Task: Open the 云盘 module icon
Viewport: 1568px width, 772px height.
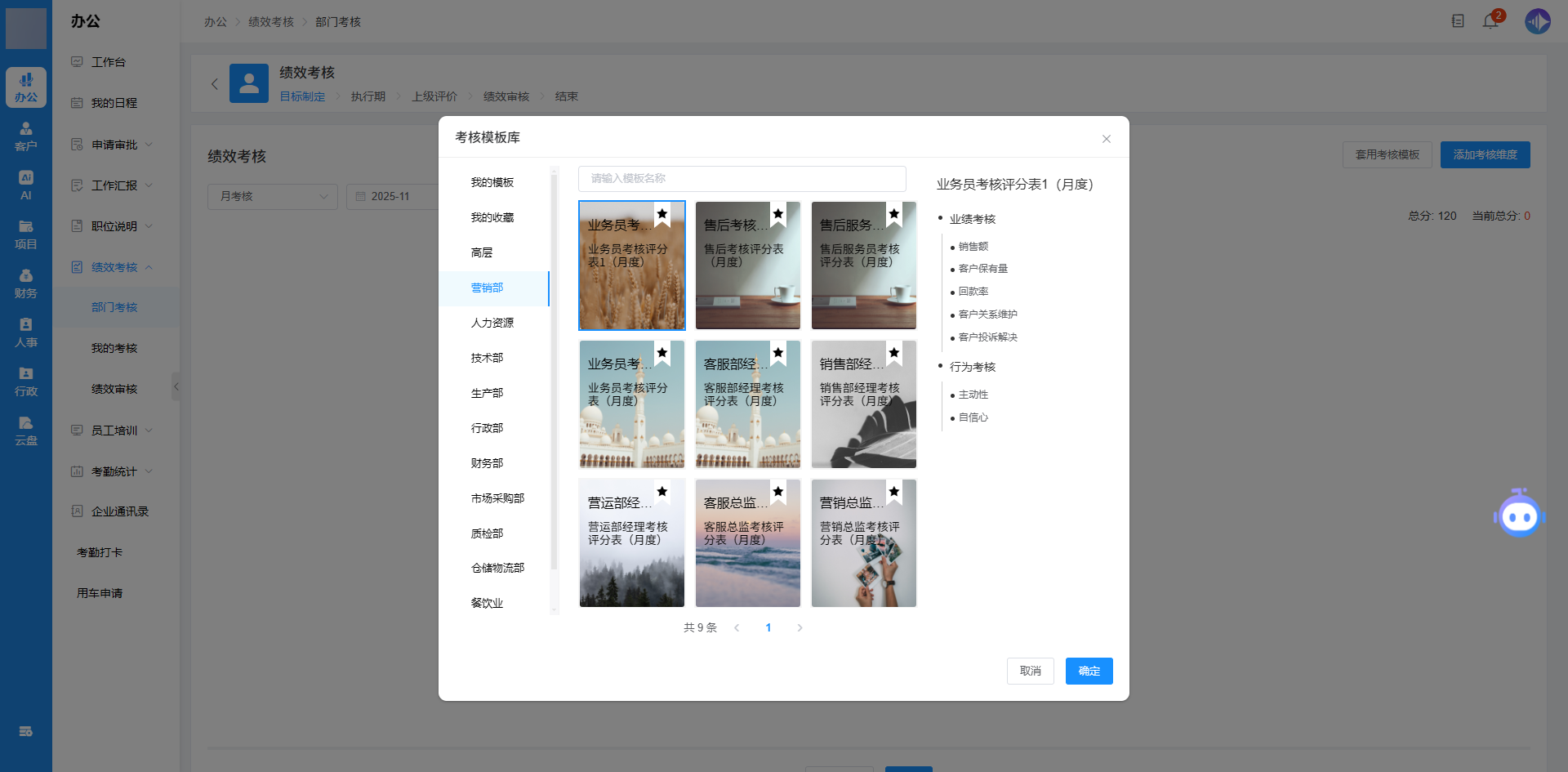Action: coord(26,431)
